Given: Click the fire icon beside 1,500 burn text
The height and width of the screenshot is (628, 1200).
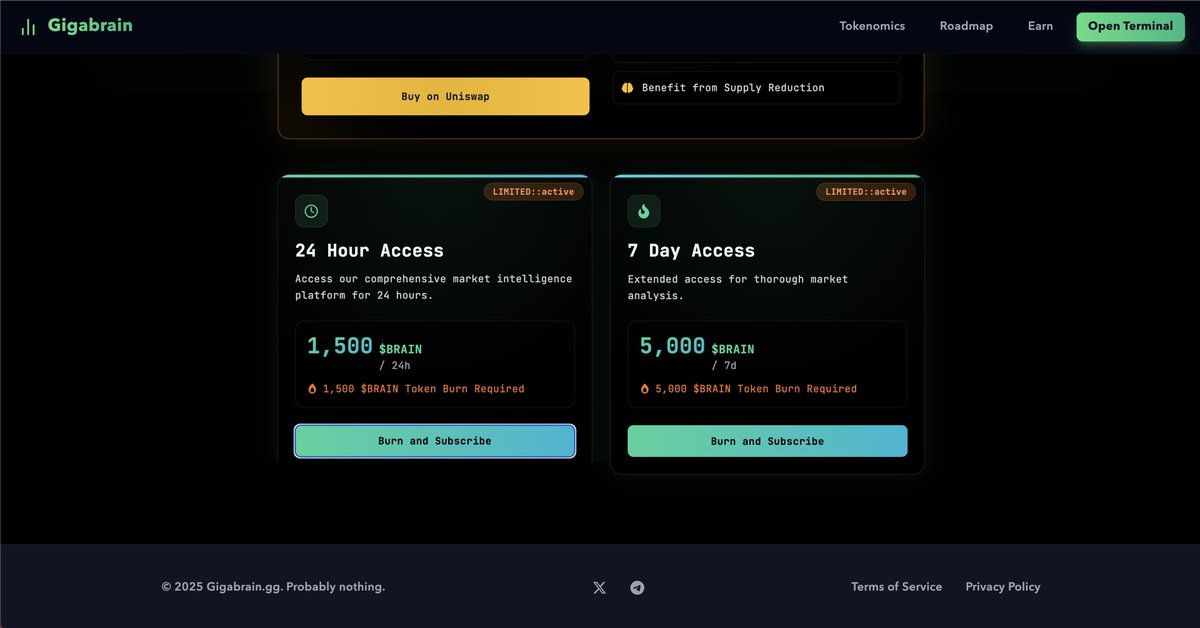Looking at the screenshot, I should click(x=312, y=389).
